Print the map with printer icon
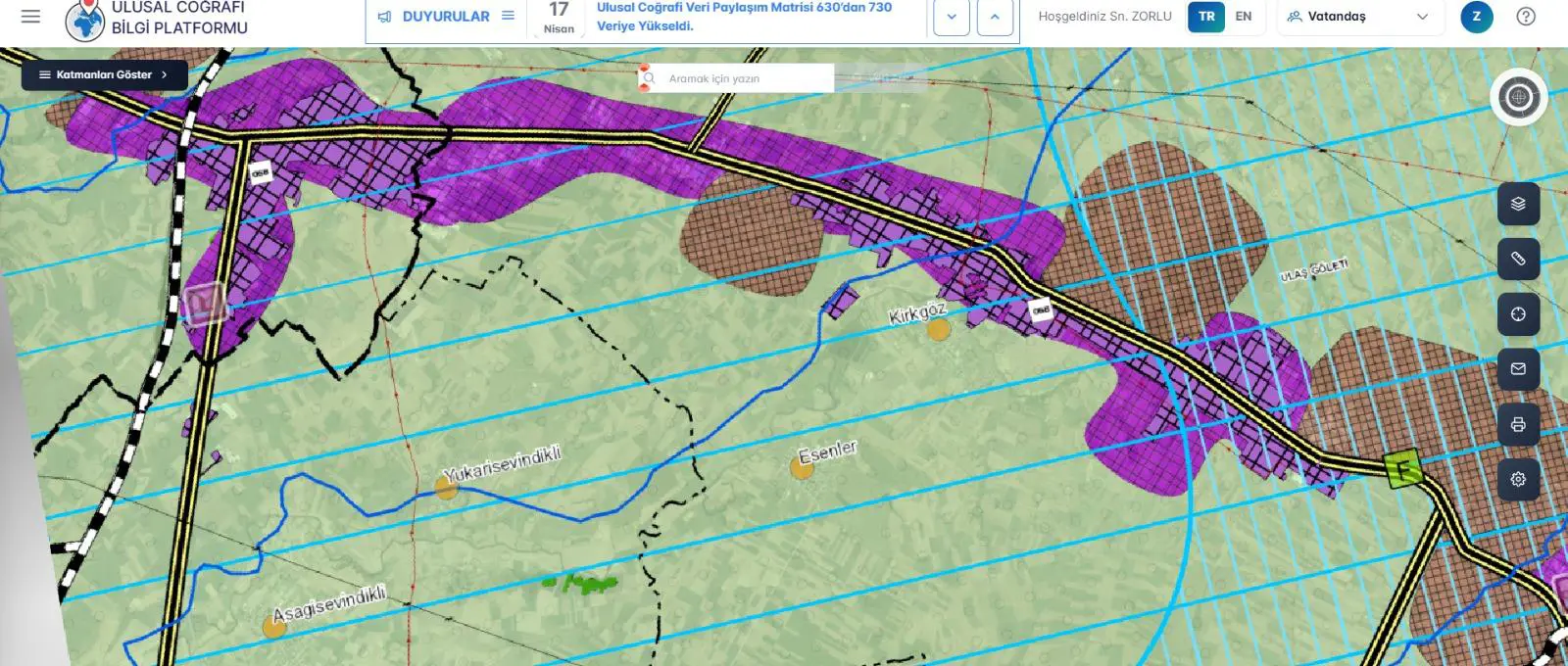 (1518, 424)
